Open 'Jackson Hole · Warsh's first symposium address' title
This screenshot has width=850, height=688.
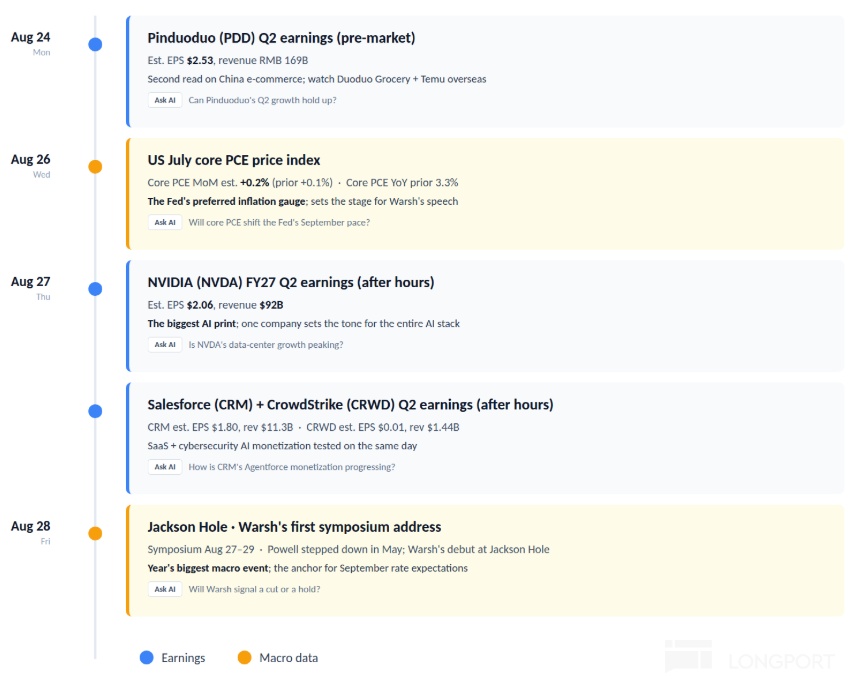[x=294, y=527]
